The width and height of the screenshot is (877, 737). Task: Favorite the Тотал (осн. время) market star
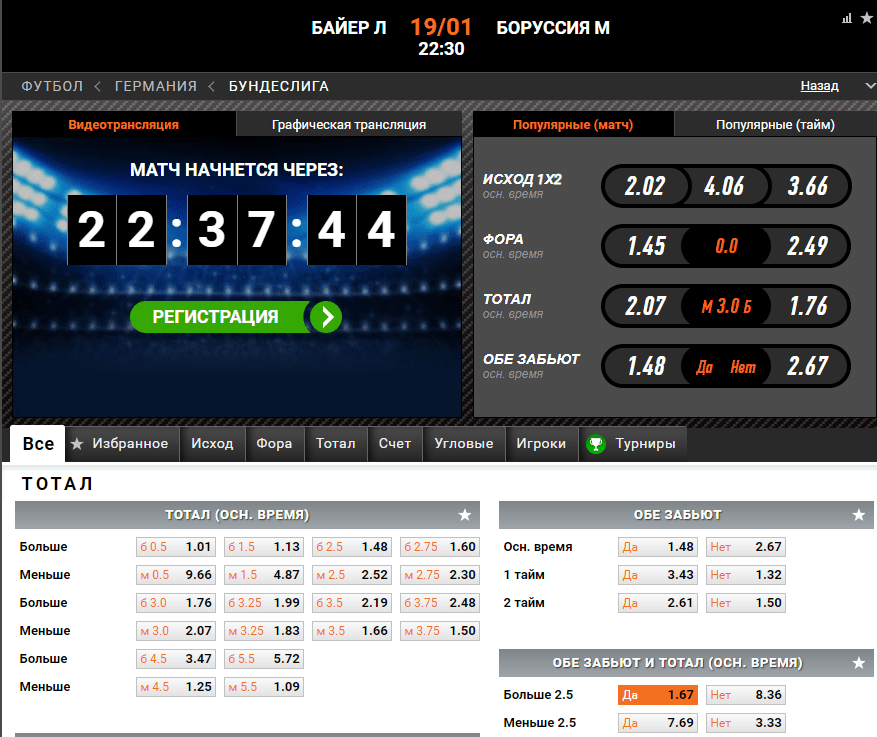point(464,515)
